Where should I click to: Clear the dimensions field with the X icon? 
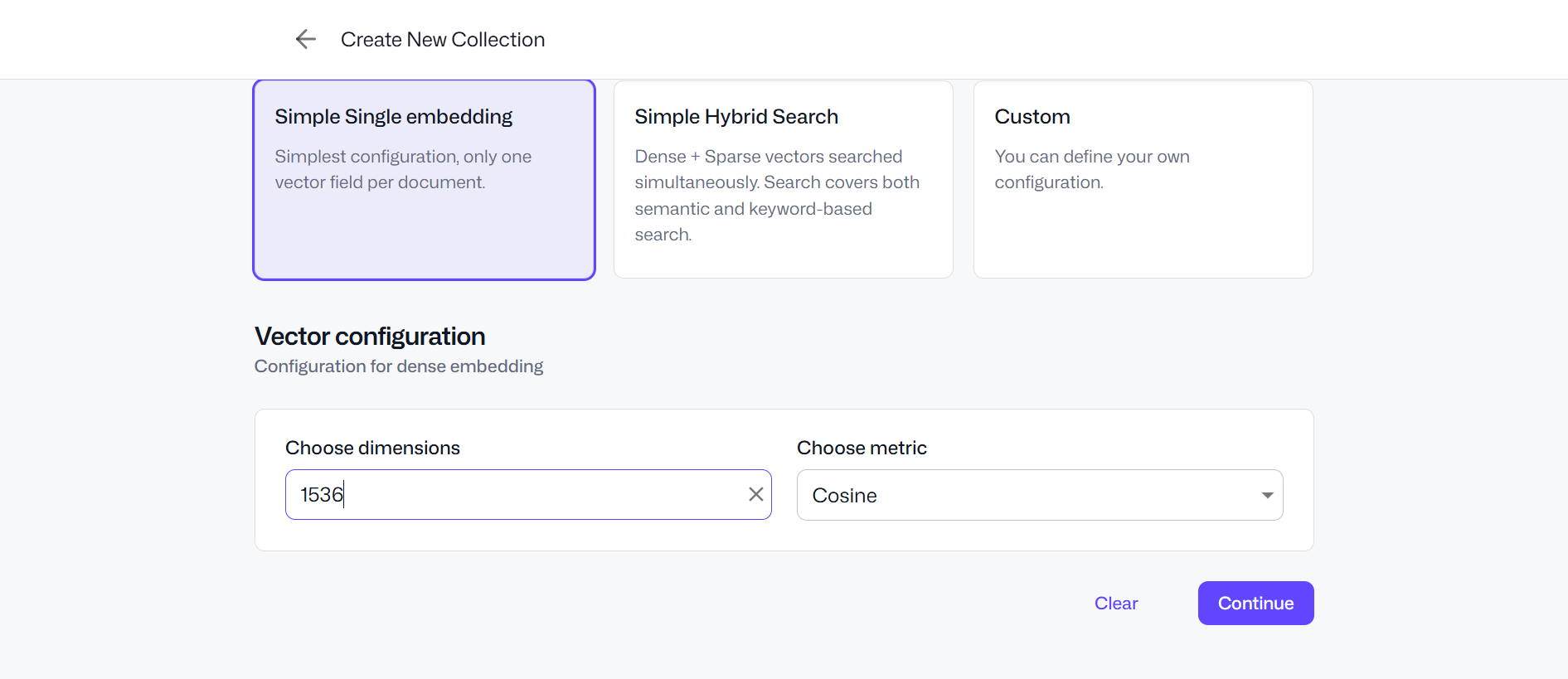point(755,495)
